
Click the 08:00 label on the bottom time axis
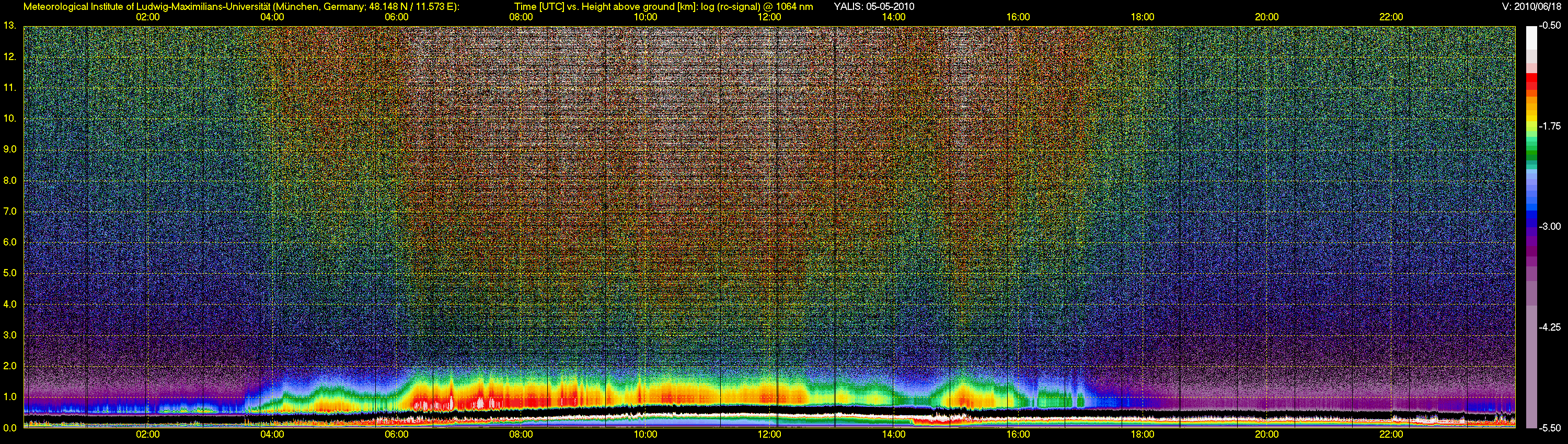(521, 435)
